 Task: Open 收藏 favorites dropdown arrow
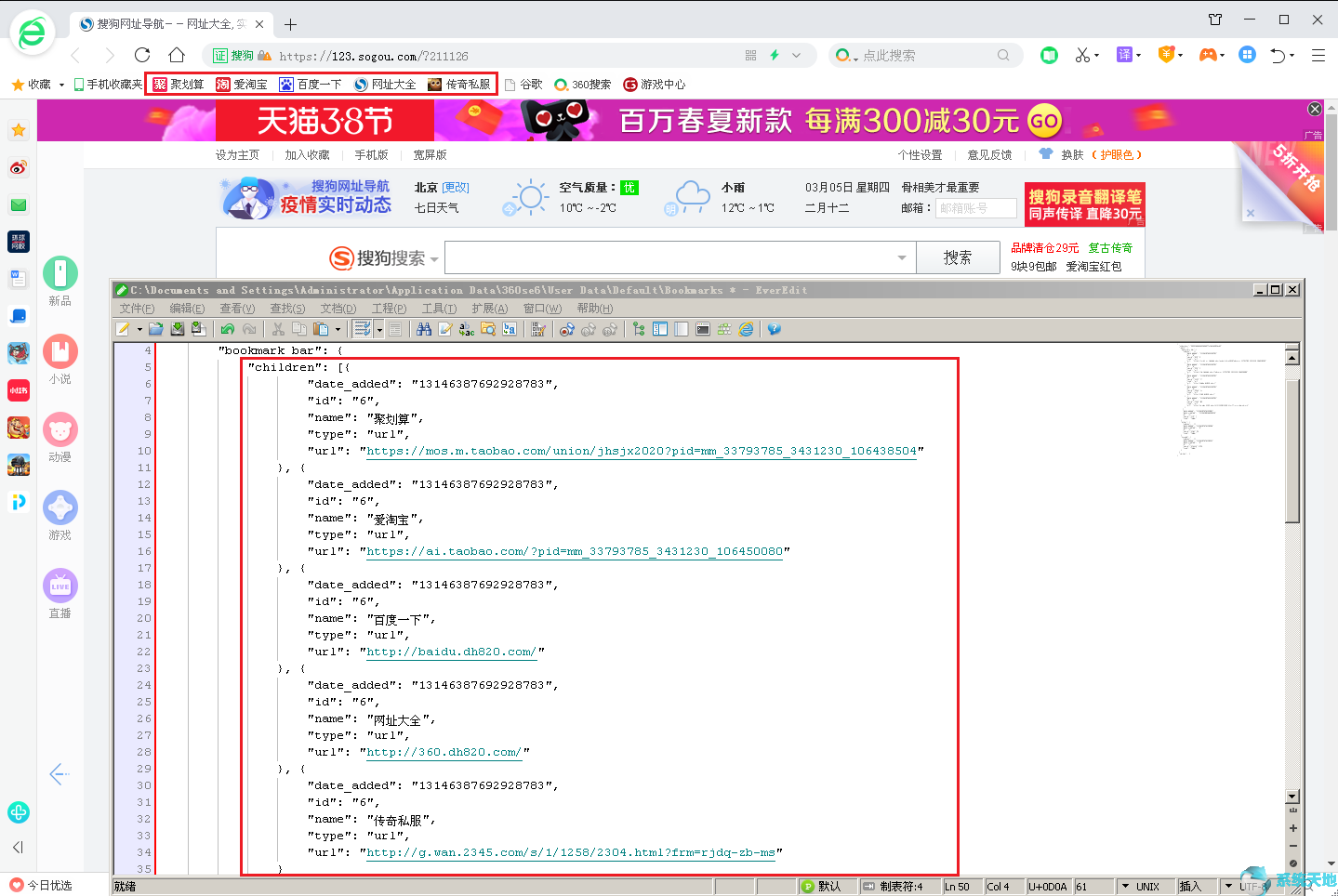click(61, 85)
